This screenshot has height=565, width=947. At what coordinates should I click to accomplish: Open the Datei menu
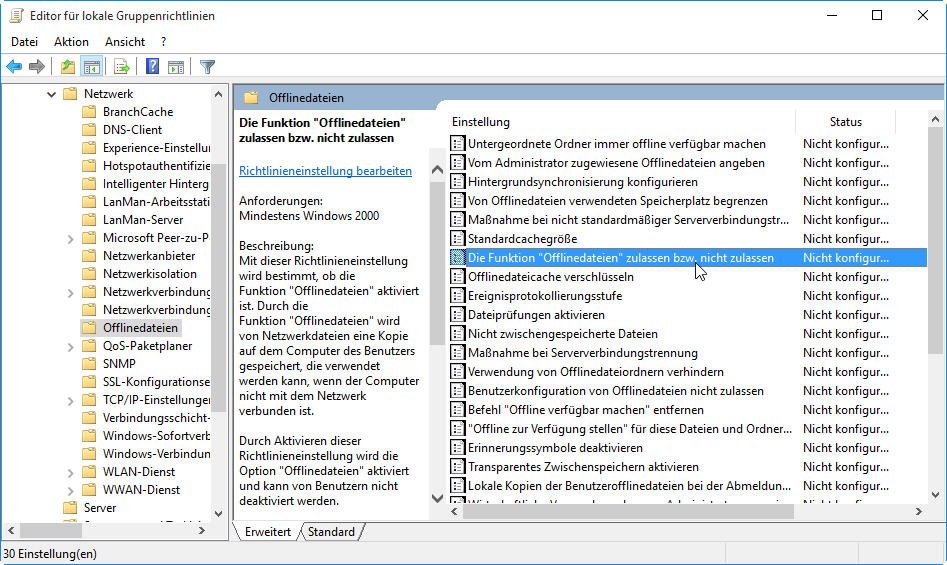point(24,42)
